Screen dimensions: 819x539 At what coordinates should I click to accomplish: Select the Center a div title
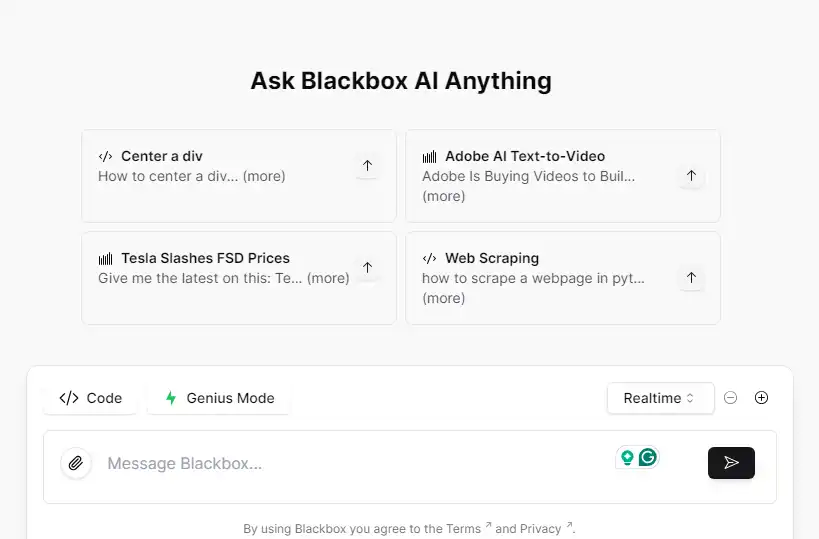coord(162,156)
